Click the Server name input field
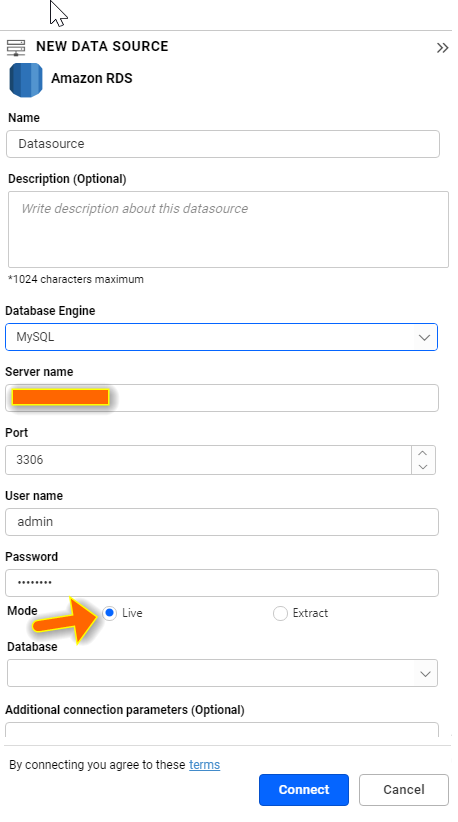This screenshot has width=458, height=822. pos(222,398)
